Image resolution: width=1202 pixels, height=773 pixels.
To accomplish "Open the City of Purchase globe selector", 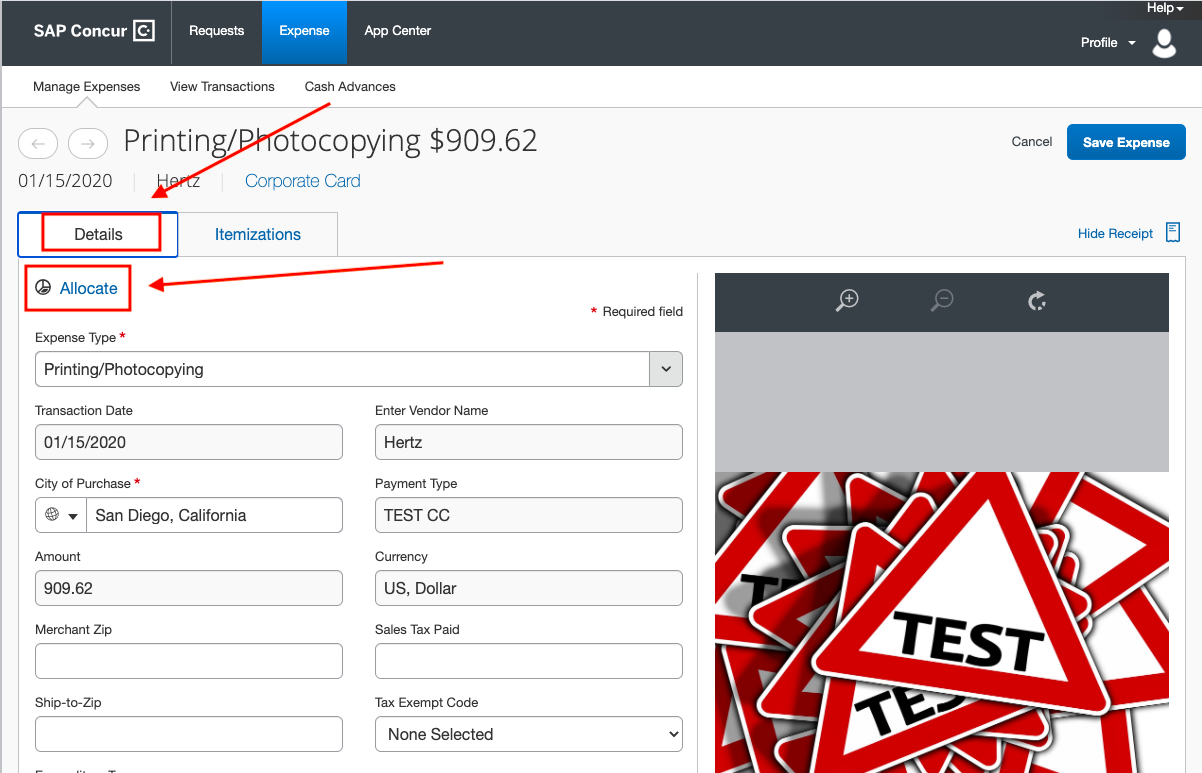I will pos(61,515).
